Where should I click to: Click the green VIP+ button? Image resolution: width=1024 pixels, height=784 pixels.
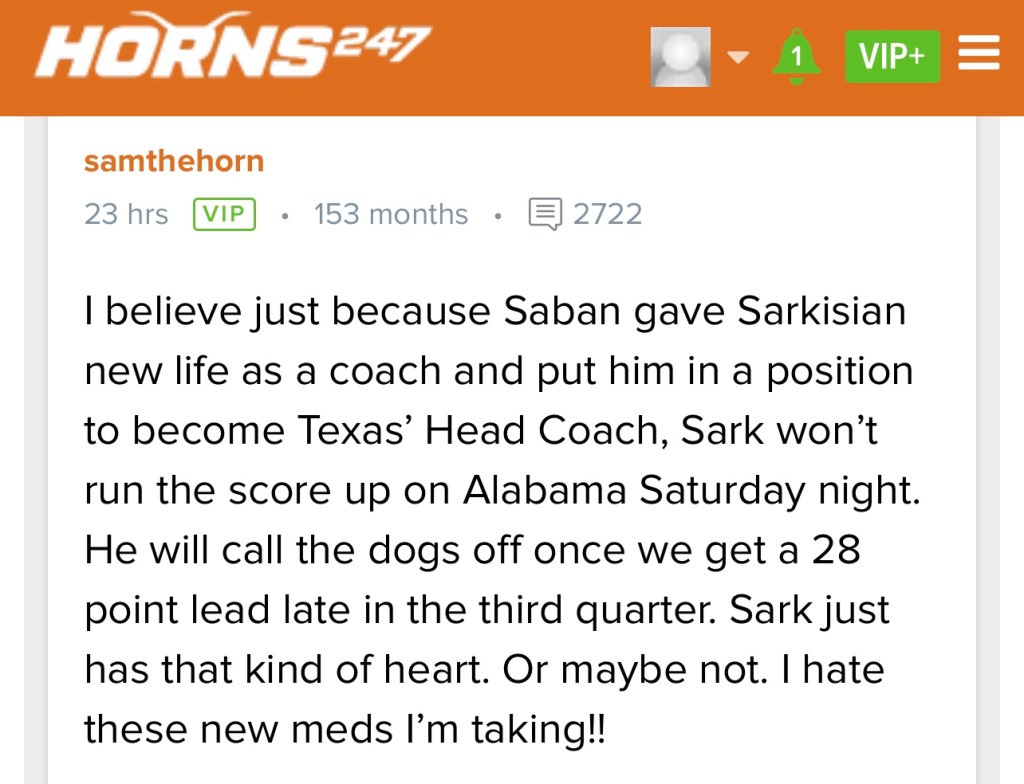coord(892,56)
